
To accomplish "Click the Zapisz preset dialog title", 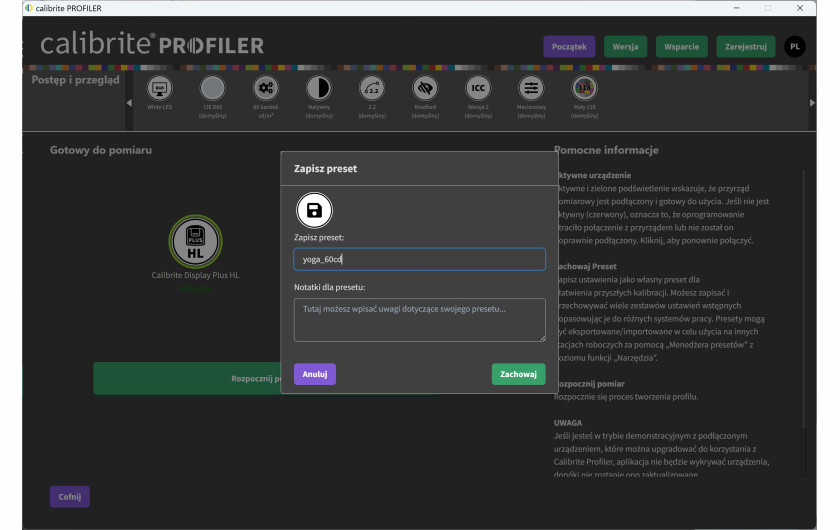I will [325, 168].
